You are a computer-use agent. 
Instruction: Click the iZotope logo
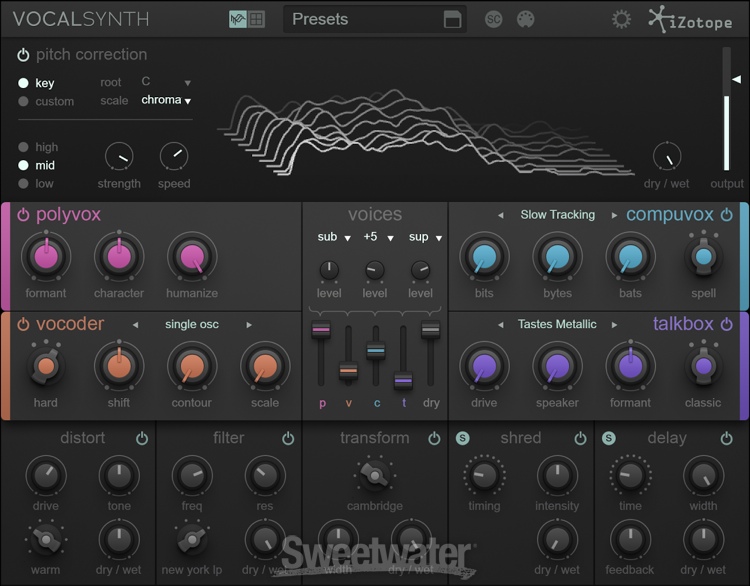click(690, 20)
